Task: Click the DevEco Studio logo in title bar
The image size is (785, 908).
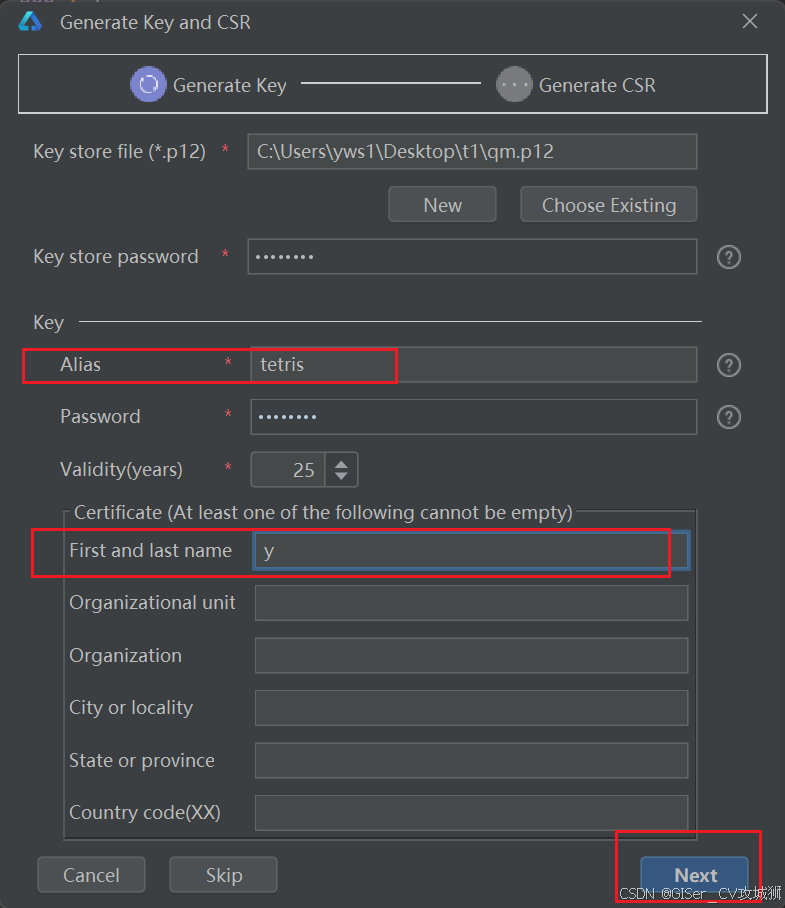Action: [x=30, y=22]
